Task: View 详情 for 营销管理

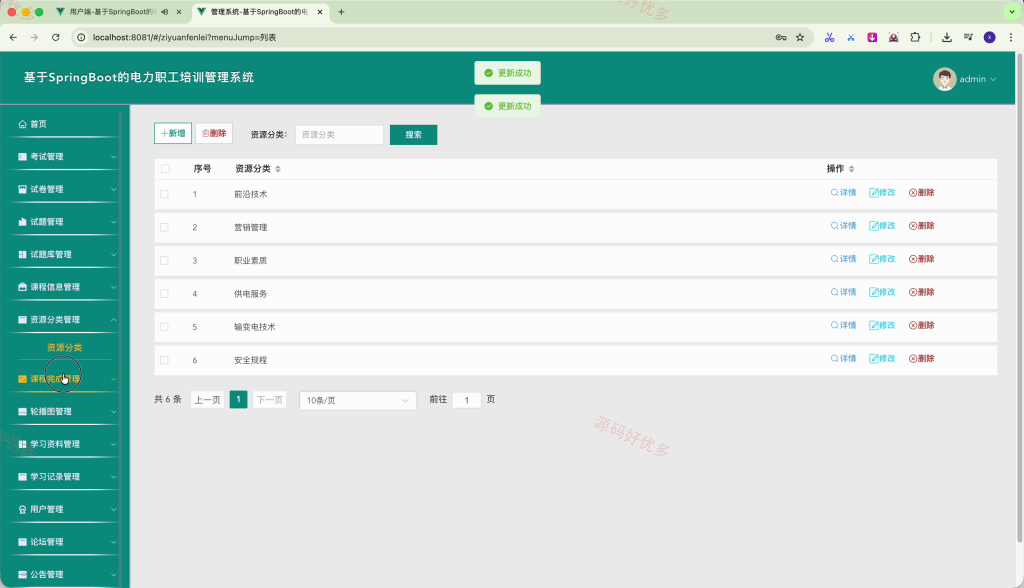Action: click(843, 226)
